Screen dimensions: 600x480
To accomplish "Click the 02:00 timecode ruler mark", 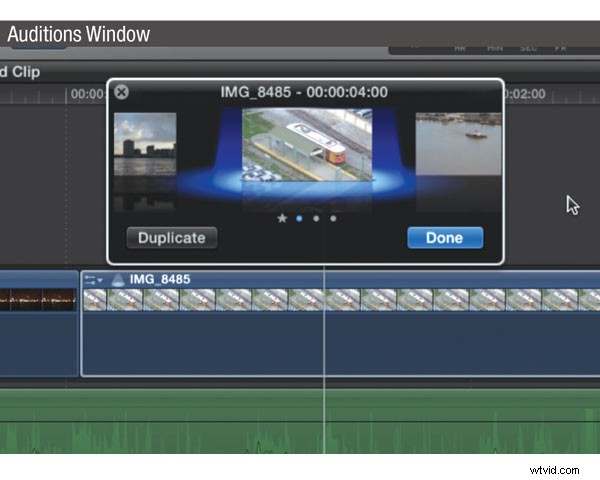I will 525,94.
